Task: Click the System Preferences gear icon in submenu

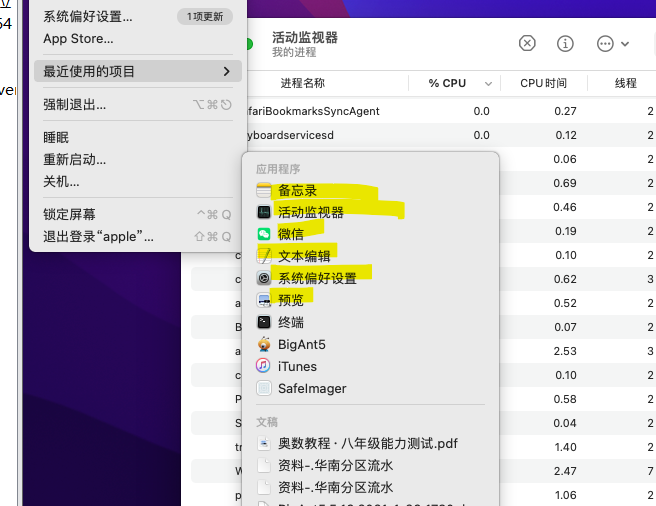Action: tap(264, 278)
